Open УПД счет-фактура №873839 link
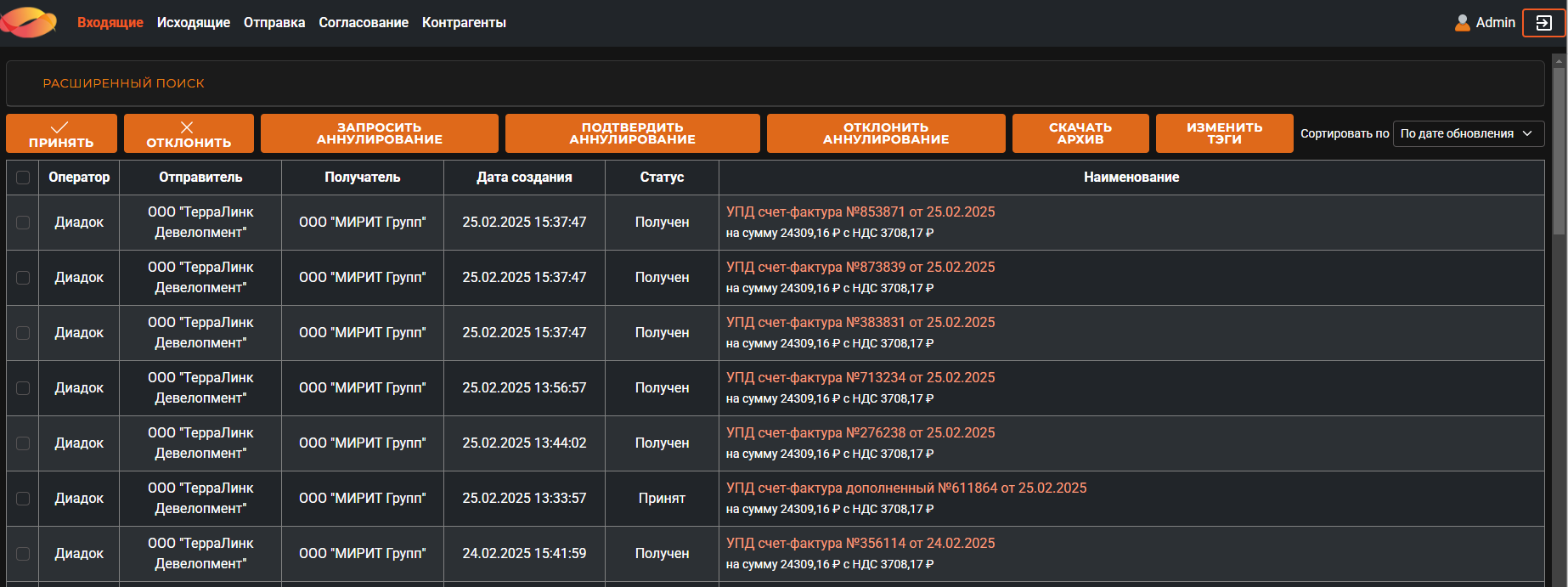 click(860, 267)
